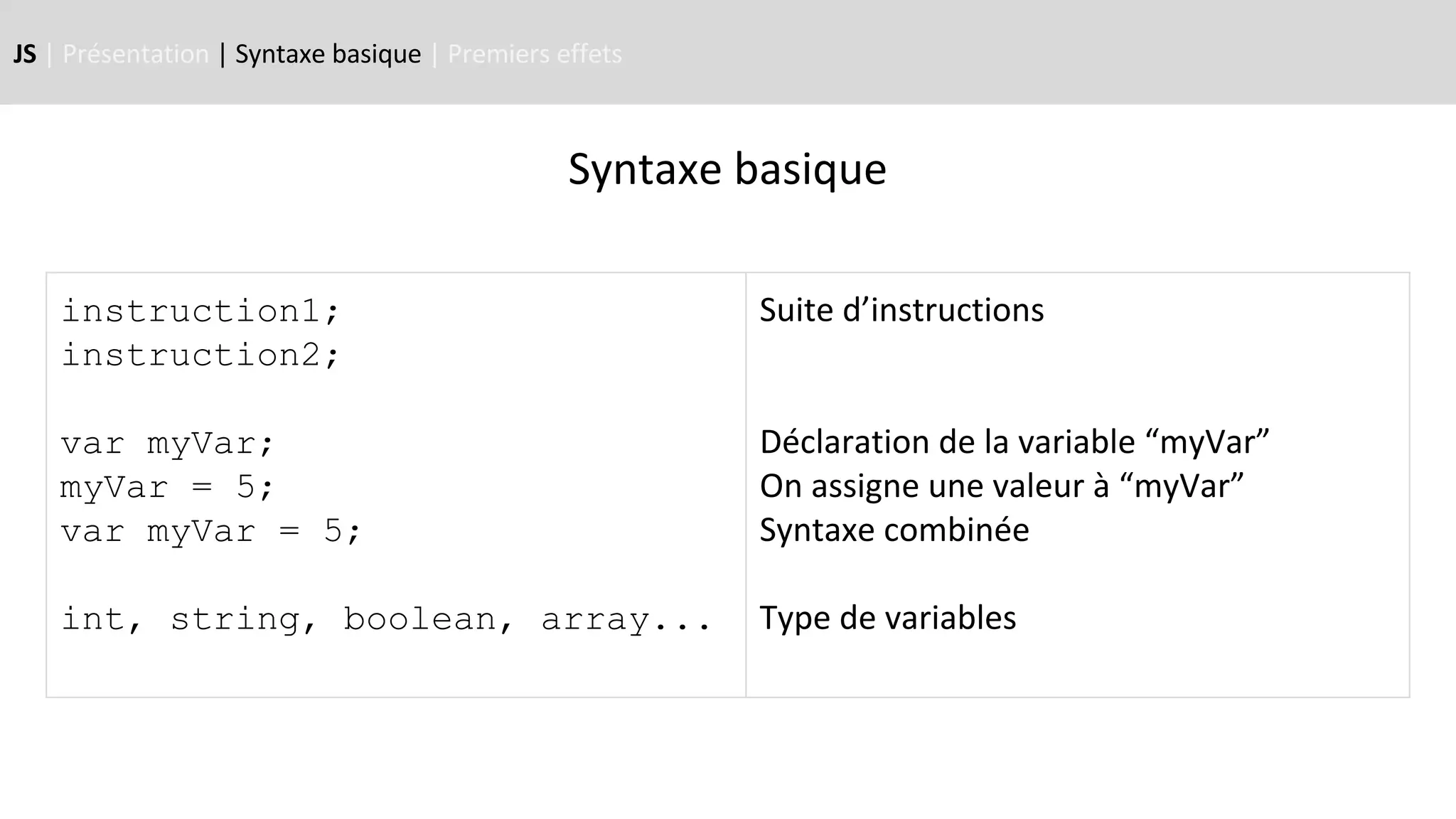Select the code line instruction1;
This screenshot has height=819, width=1456.
[x=201, y=311]
